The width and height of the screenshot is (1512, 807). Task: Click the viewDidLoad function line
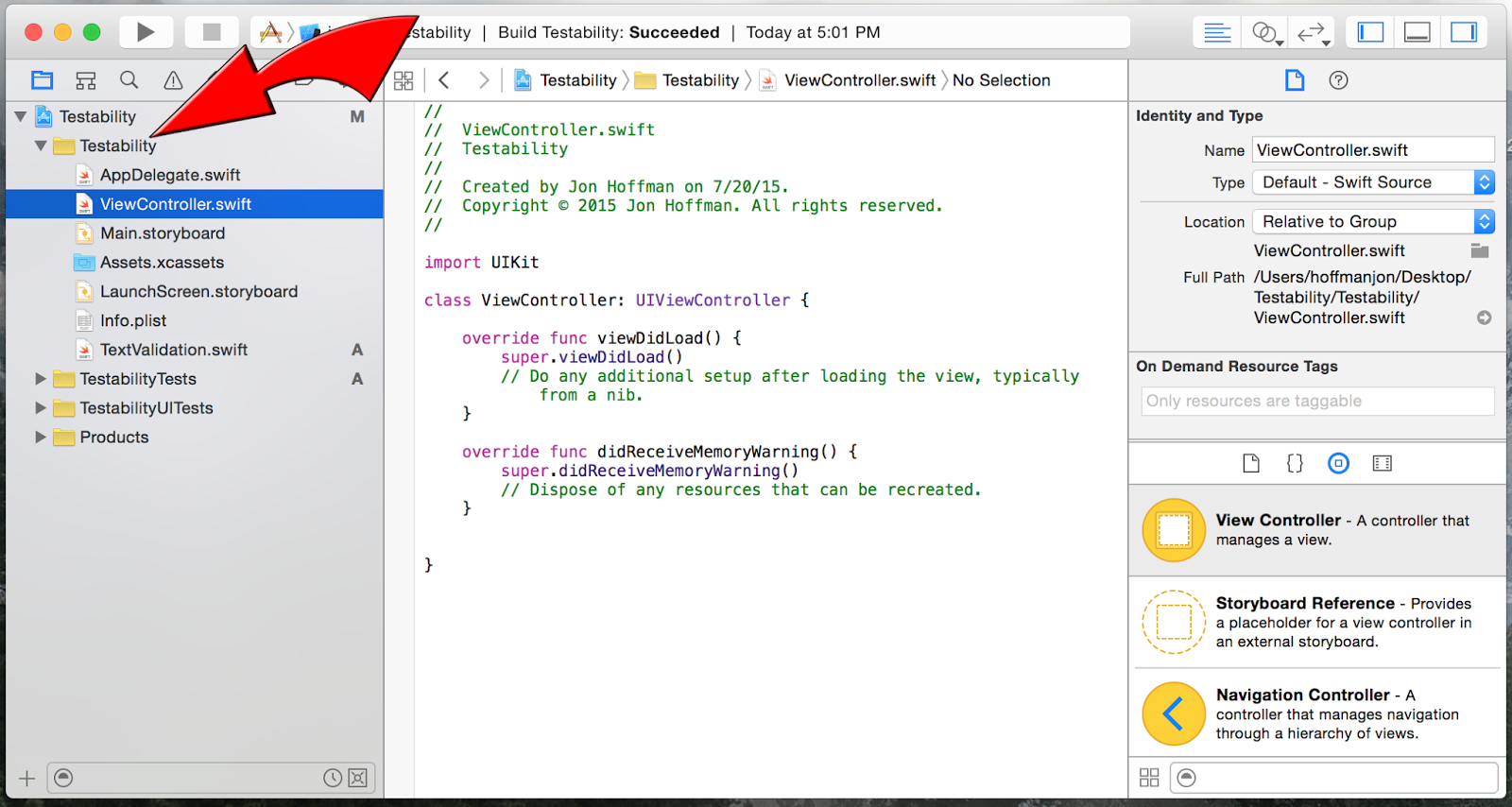tap(601, 338)
